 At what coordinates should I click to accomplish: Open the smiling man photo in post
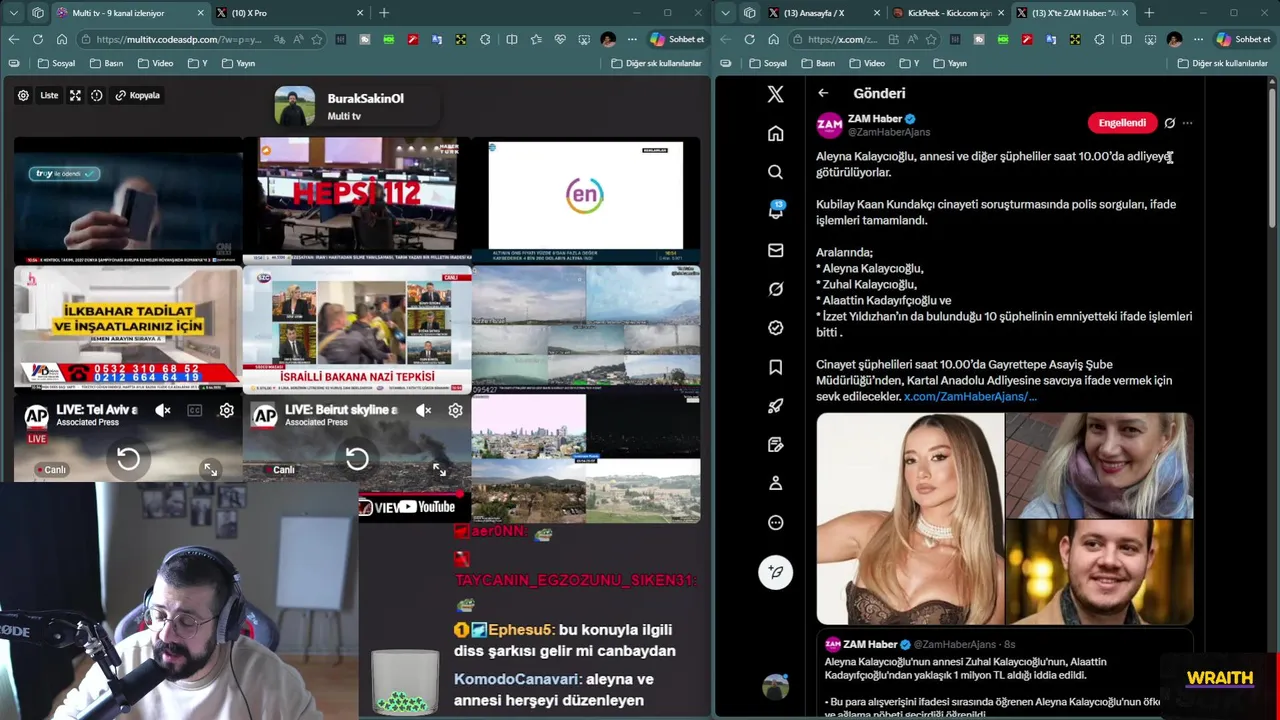[x=1100, y=572]
